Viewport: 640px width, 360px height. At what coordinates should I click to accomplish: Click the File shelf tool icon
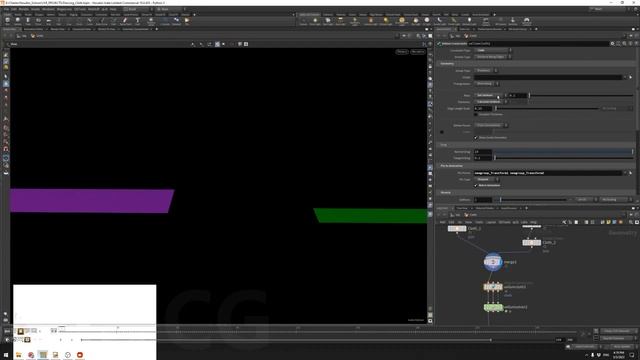coord(187,21)
